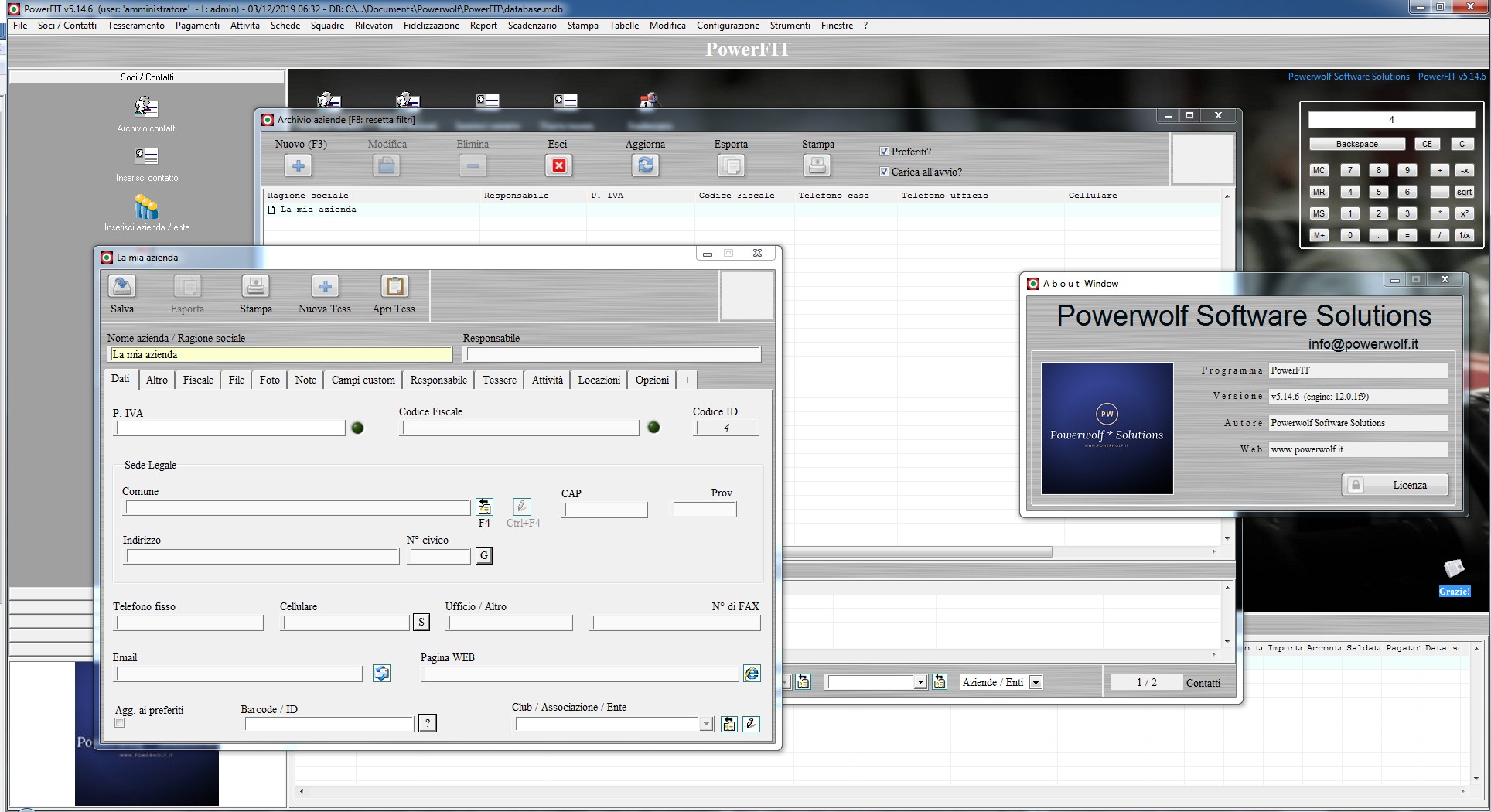This screenshot has height=812, width=1491.
Task: Click Club / Associazione edit pencil icon
Action: pos(751,724)
